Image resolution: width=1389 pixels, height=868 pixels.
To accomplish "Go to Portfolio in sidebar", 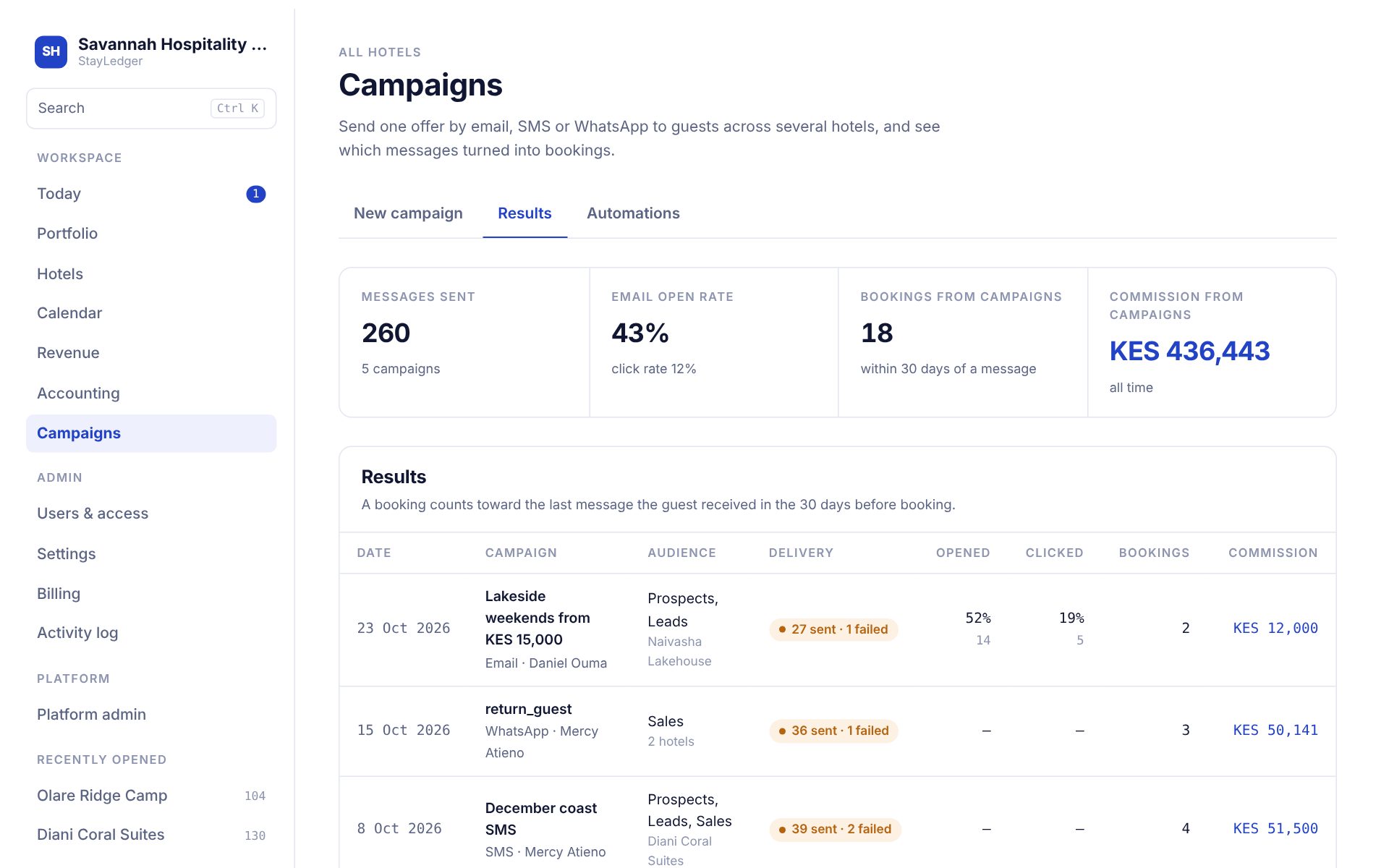I will point(151,234).
